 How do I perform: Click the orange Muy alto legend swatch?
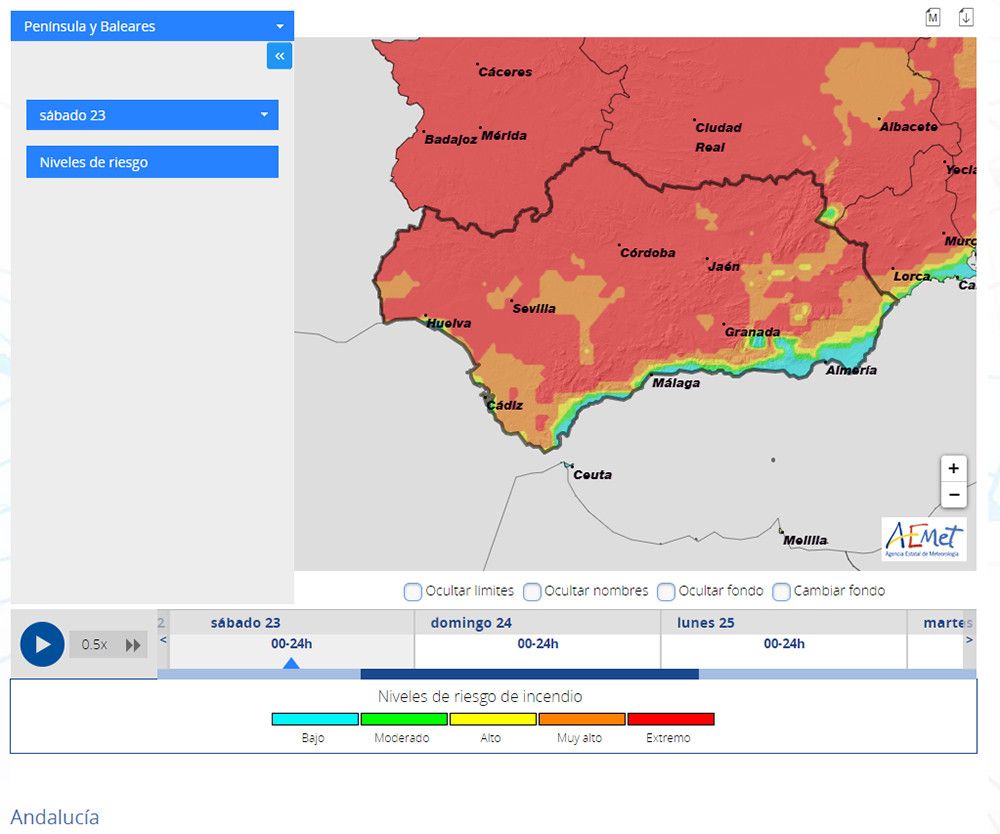(582, 719)
